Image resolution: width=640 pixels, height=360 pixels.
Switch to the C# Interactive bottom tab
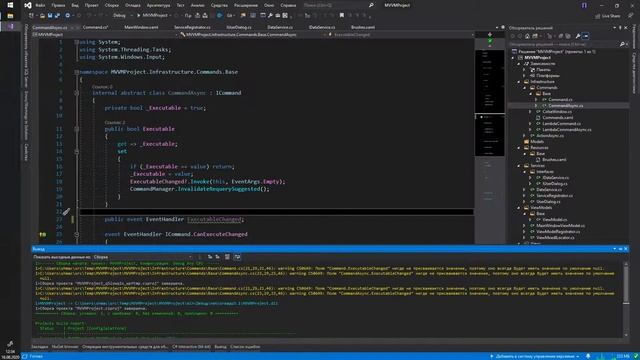click(191, 347)
